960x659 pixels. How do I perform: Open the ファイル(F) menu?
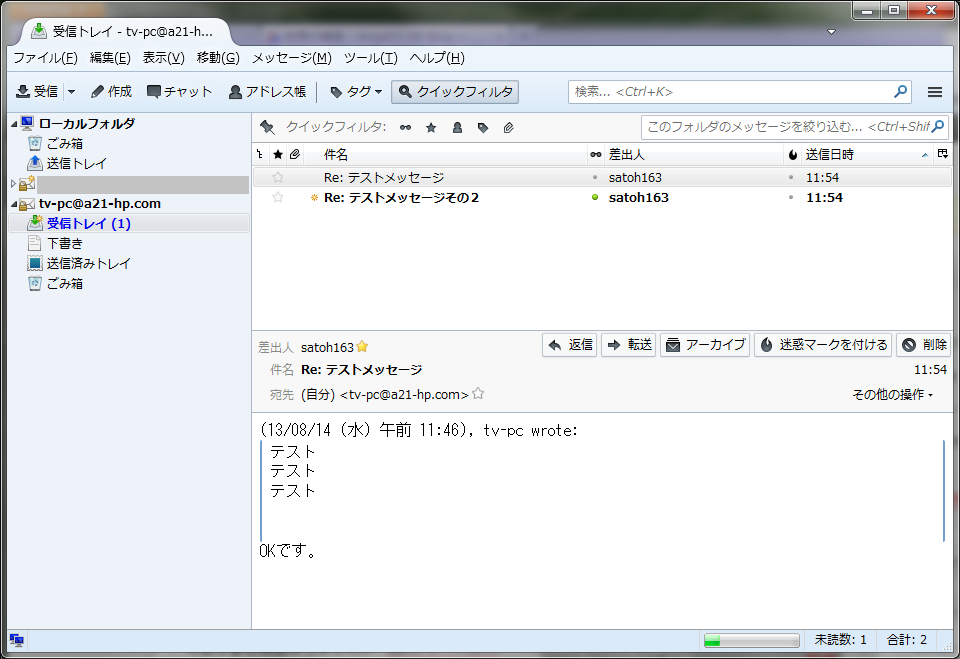[x=45, y=58]
